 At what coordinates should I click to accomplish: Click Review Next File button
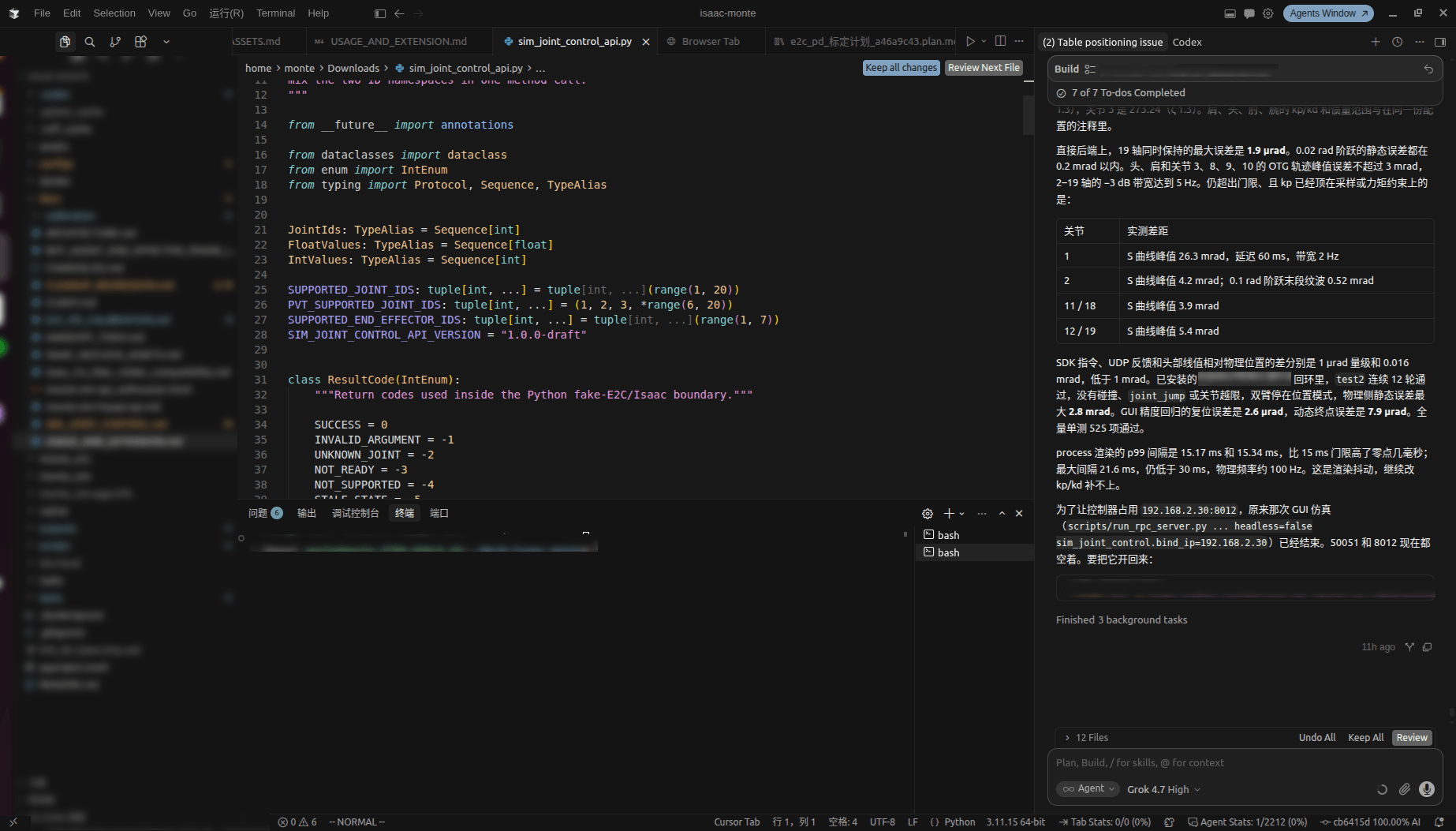pos(984,68)
